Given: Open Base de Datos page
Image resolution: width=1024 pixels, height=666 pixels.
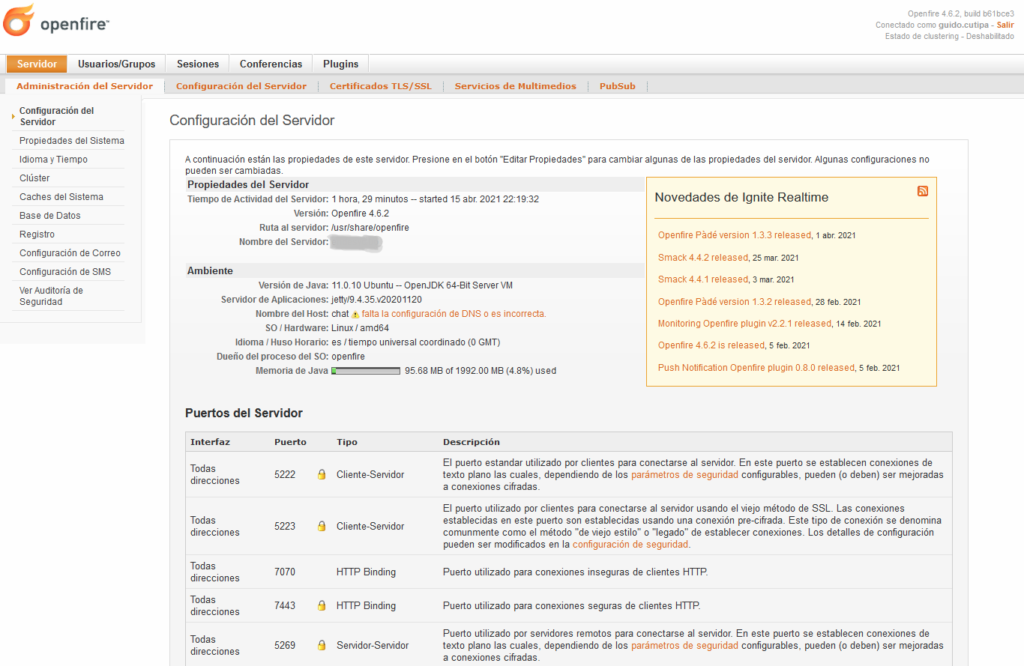Looking at the screenshot, I should point(50,215).
